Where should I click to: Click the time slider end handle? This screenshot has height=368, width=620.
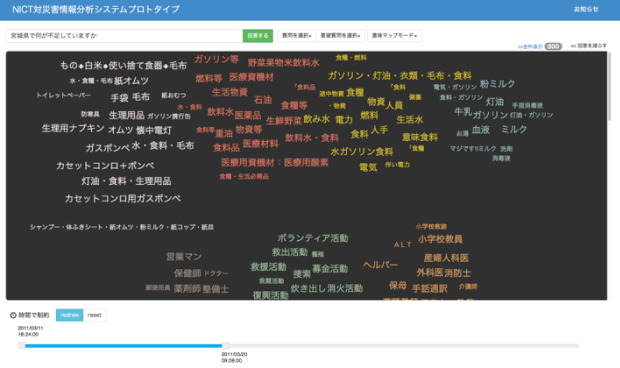[x=225, y=346]
